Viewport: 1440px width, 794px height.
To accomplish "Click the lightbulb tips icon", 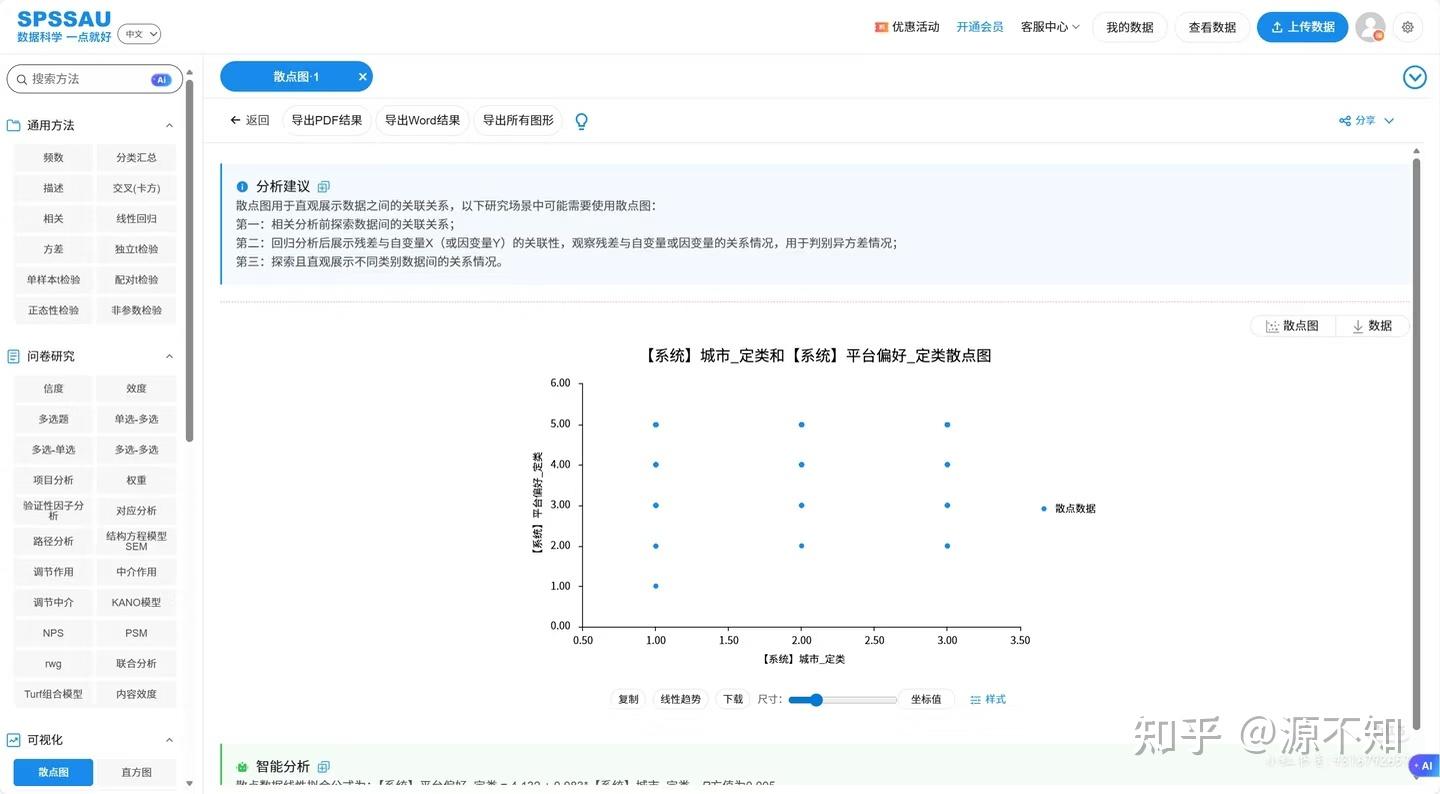I will pyautogui.click(x=581, y=121).
